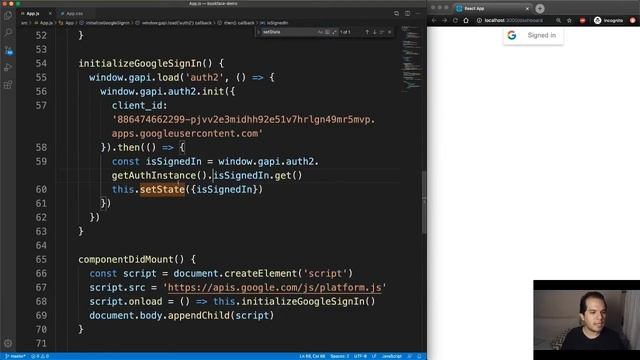Click the site info icon in address bar
The width and height of the screenshot is (640, 360).
click(x=479, y=20)
